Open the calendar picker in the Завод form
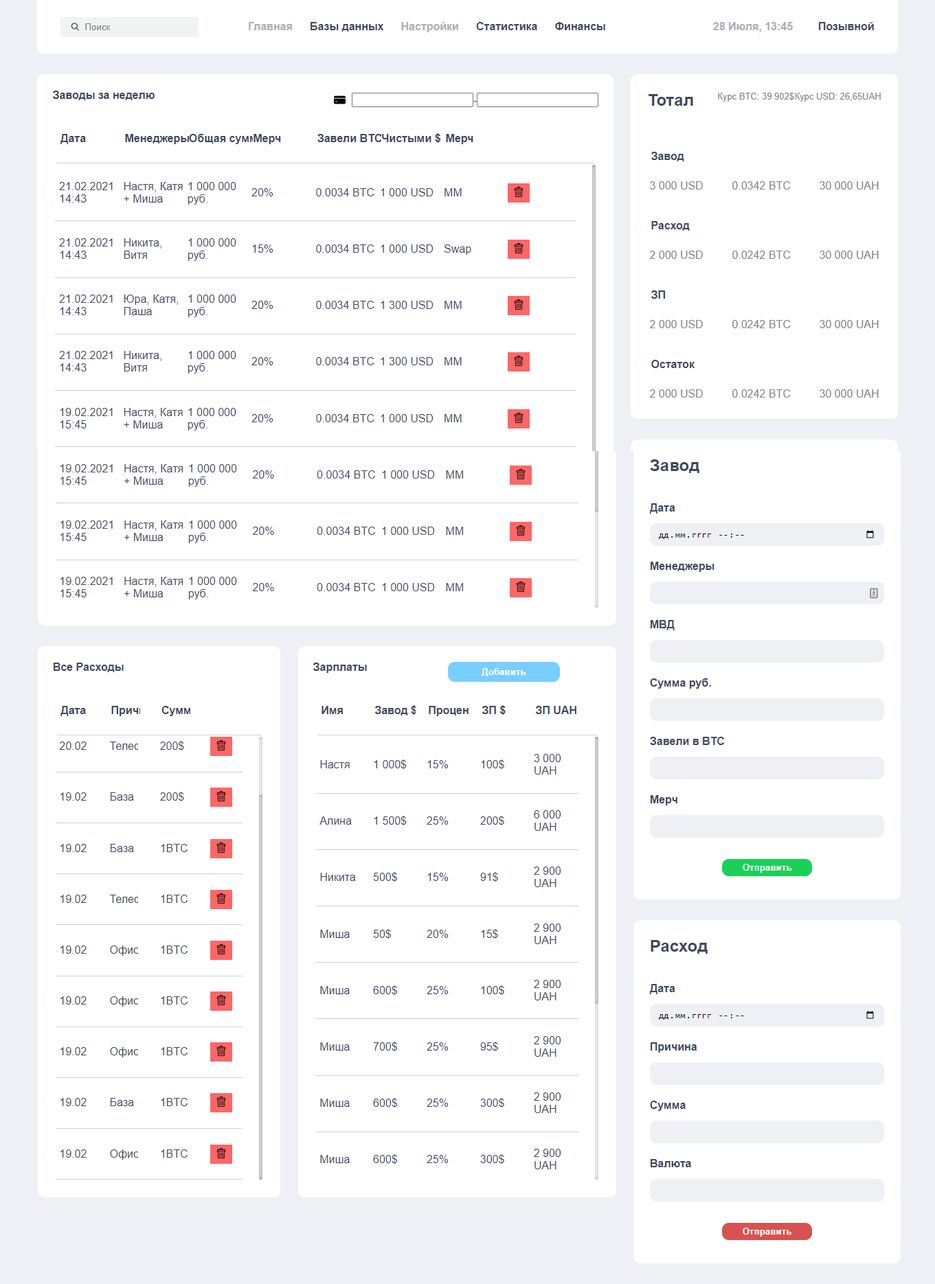This screenshot has height=1284, width=935. (x=869, y=535)
